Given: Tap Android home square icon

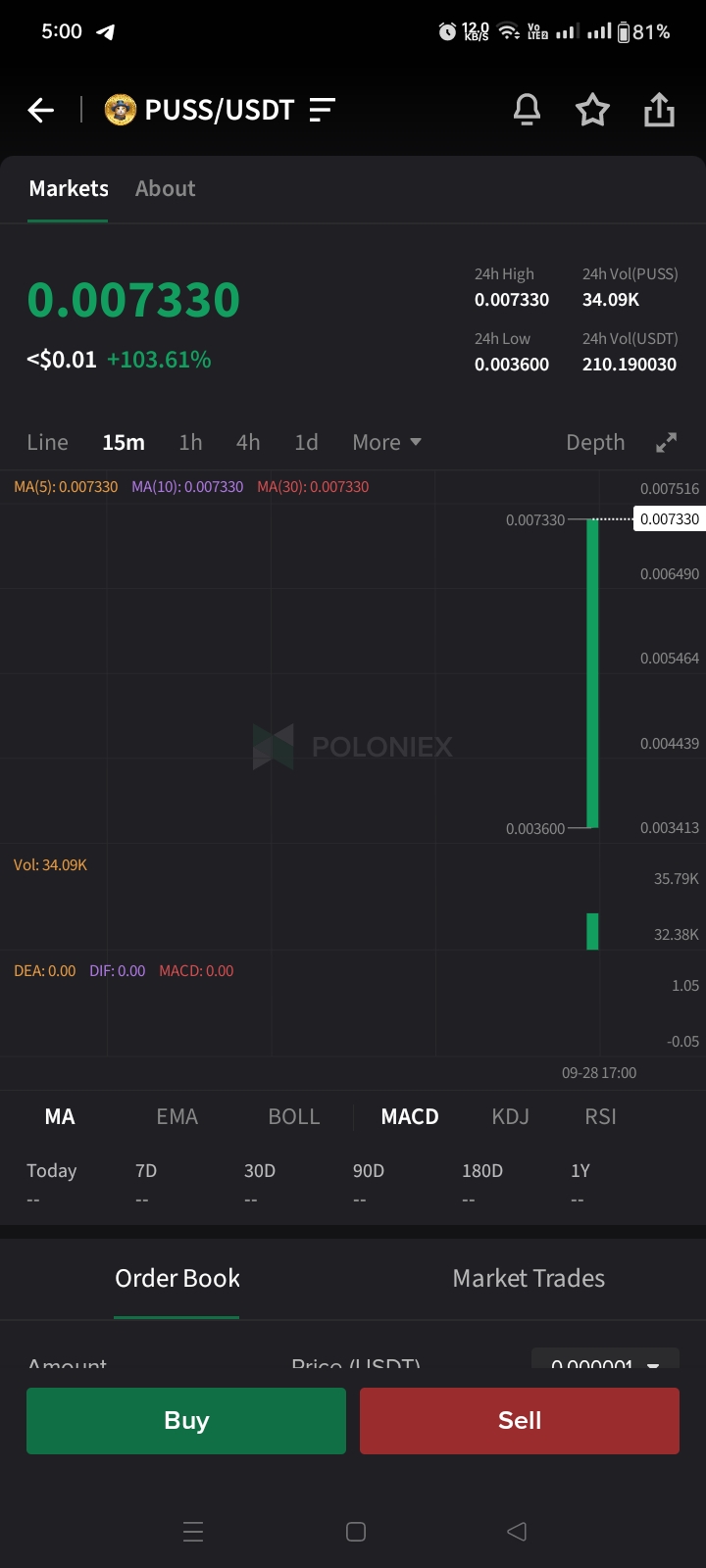Looking at the screenshot, I should point(356,1532).
